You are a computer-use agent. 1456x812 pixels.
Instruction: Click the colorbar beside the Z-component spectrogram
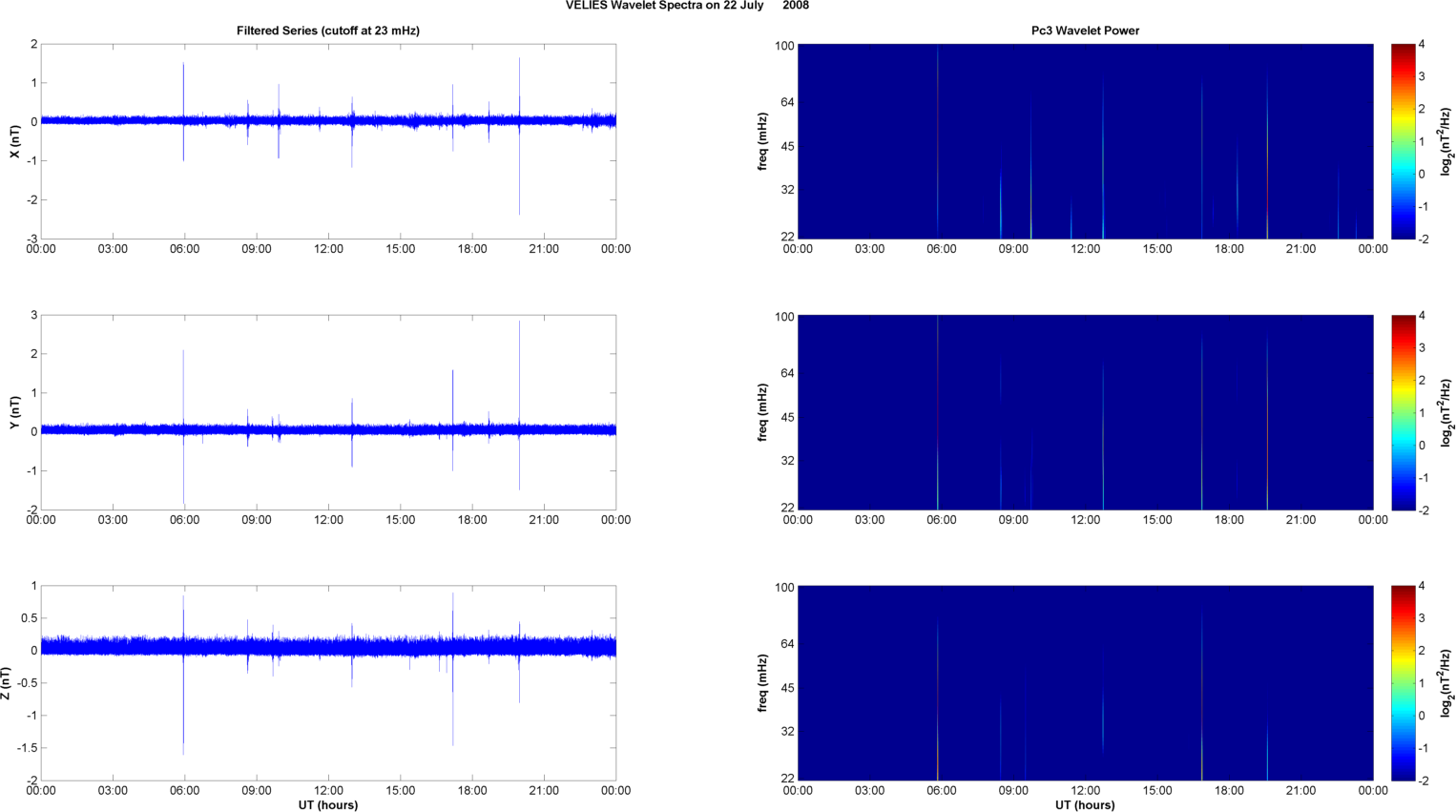click(1403, 683)
